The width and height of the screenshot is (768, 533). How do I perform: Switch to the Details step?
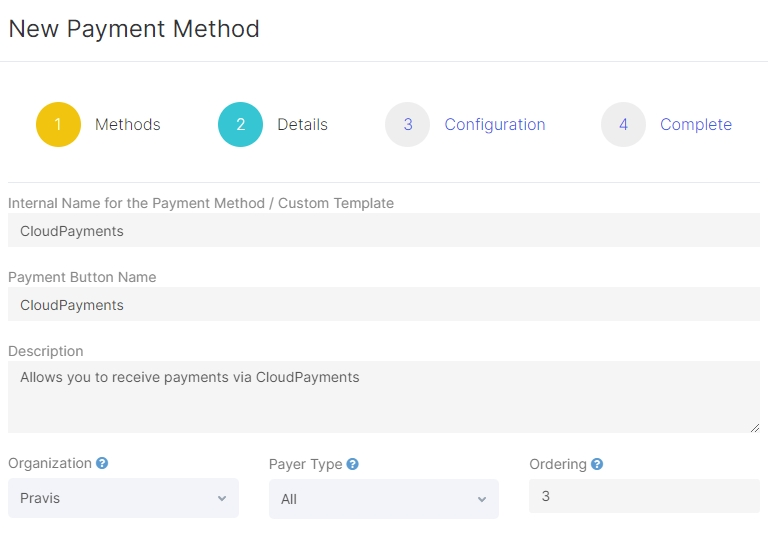tap(302, 125)
